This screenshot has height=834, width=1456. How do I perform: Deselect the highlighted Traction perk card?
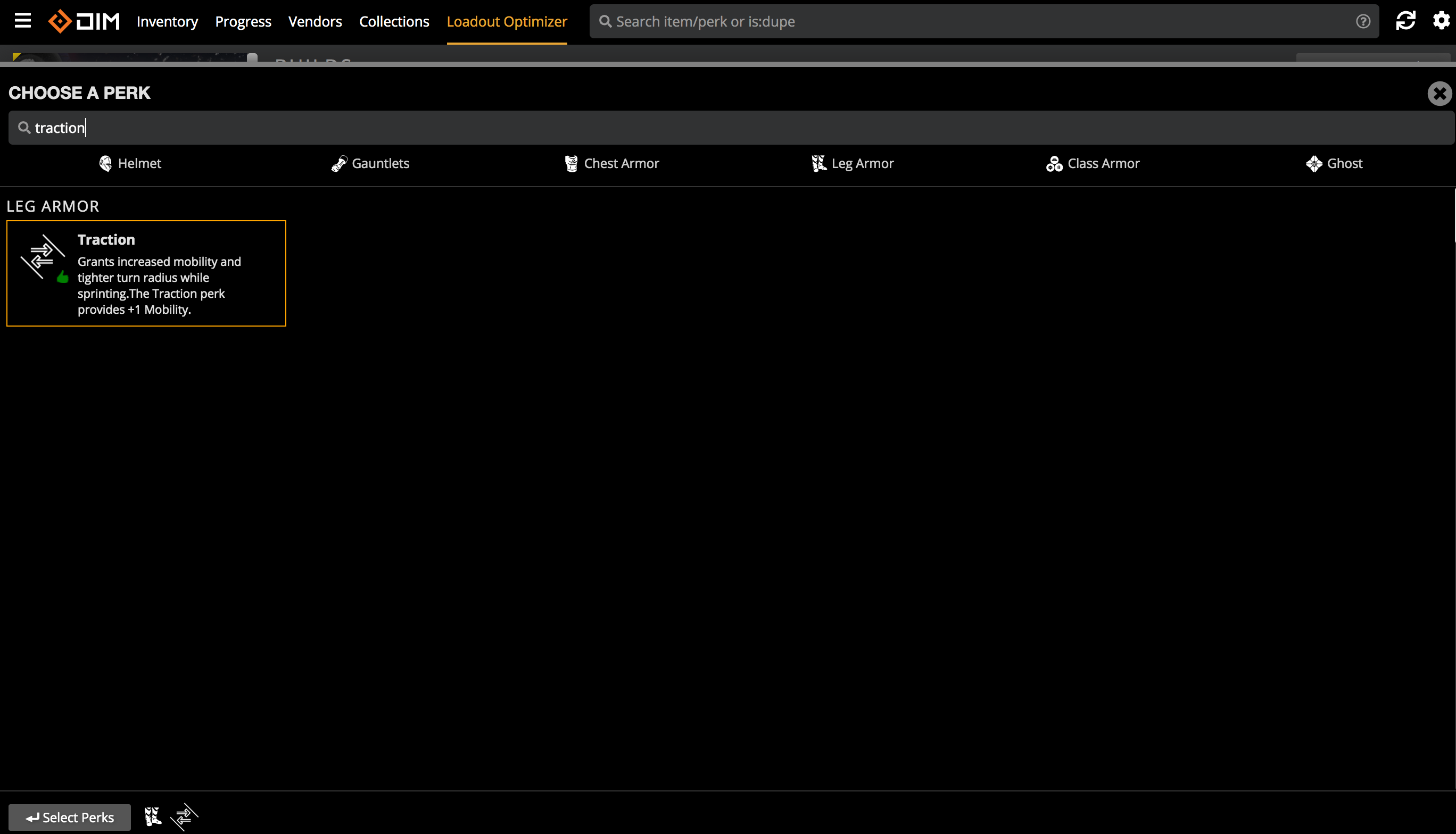[146, 273]
